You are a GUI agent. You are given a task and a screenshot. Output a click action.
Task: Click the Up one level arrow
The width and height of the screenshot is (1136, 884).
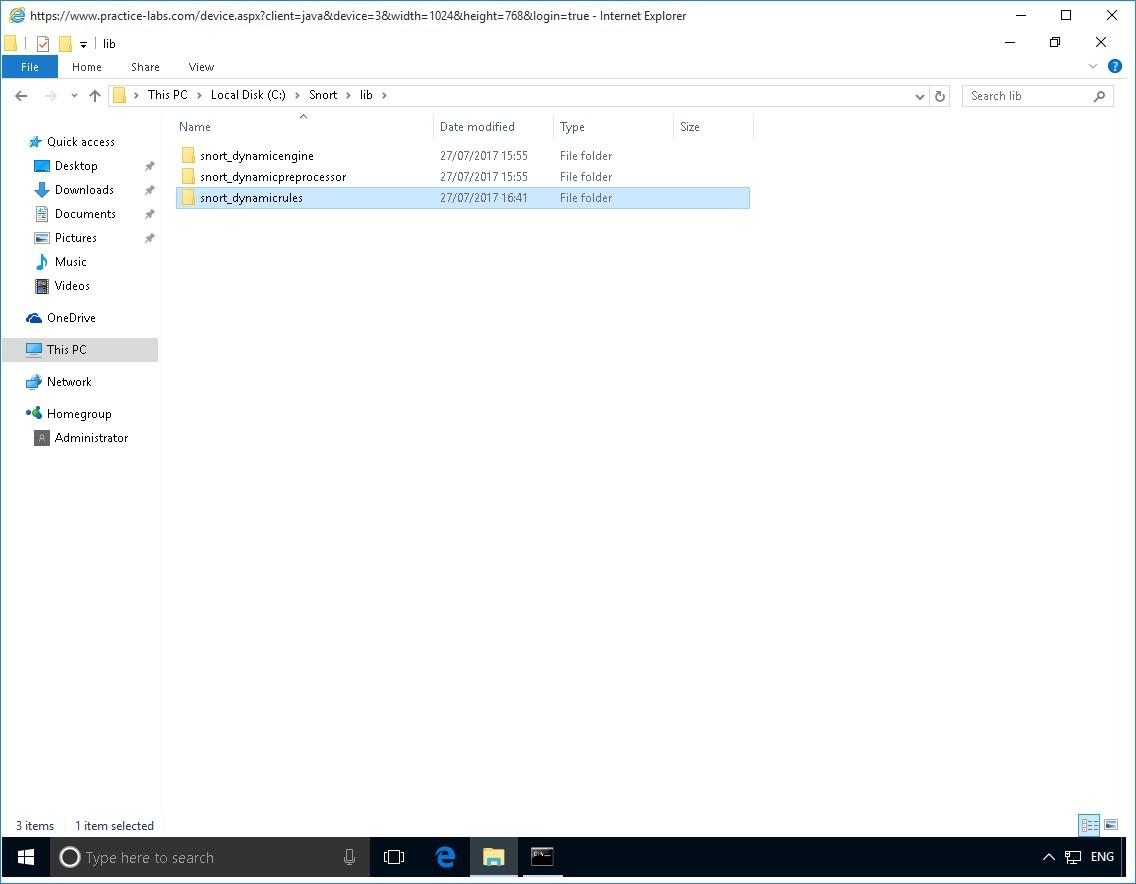pyautogui.click(x=95, y=96)
